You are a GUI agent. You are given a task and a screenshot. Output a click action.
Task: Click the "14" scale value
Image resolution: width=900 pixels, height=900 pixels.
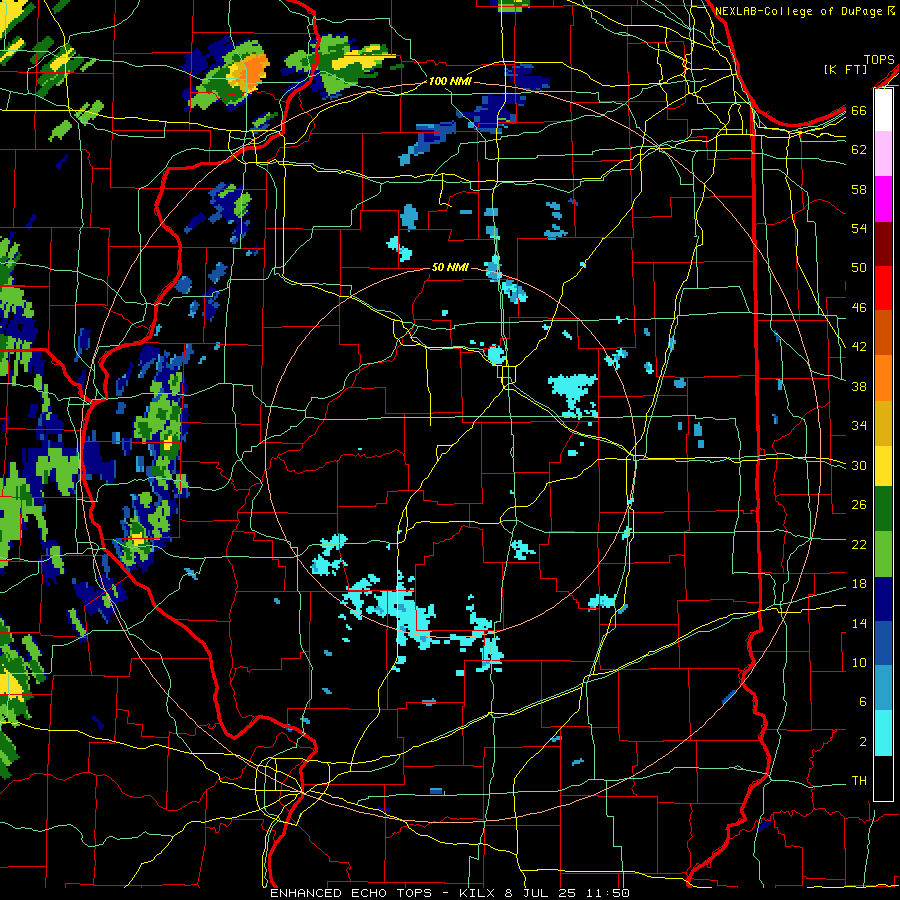click(x=859, y=623)
